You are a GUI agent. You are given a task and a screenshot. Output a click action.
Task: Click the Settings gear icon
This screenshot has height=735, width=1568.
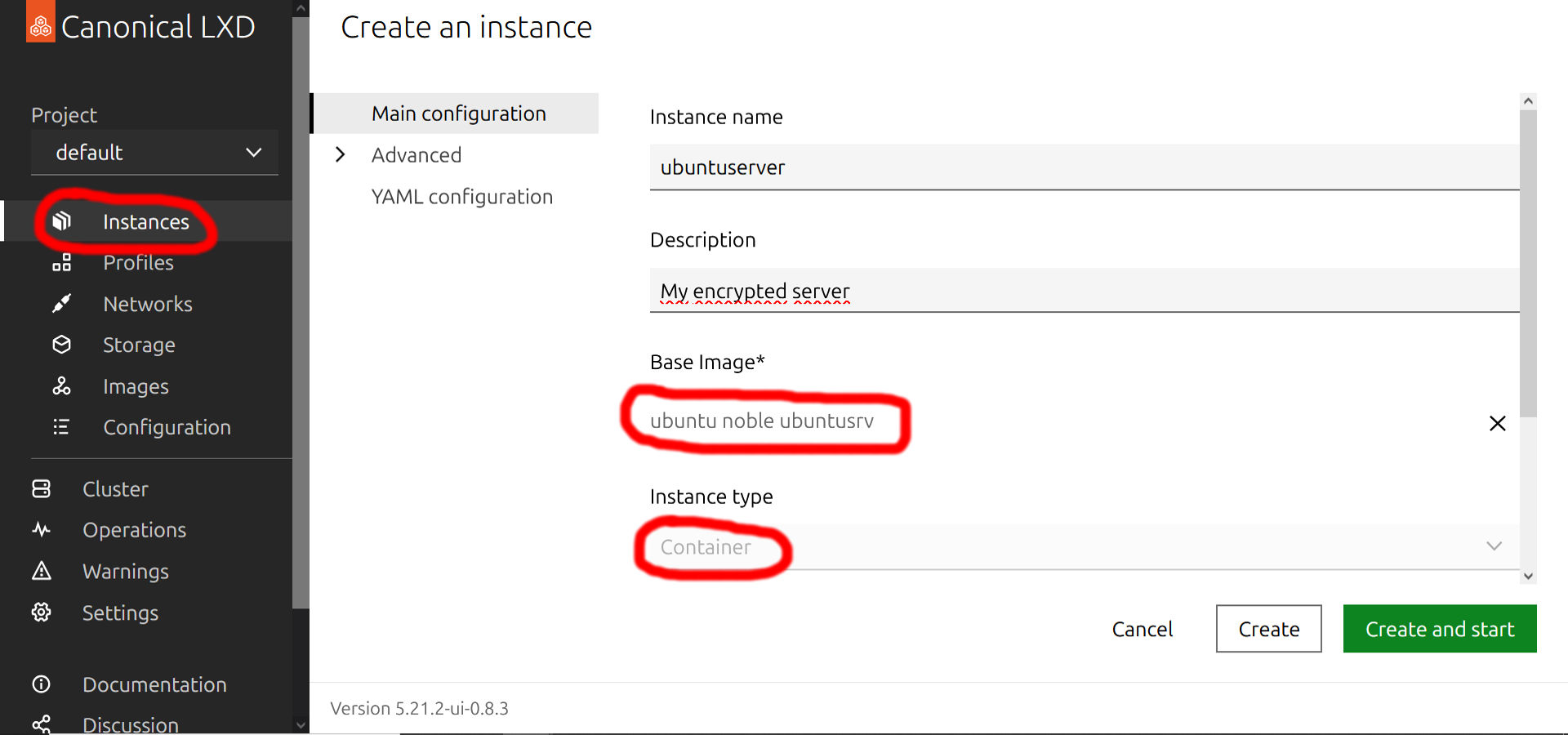click(42, 612)
